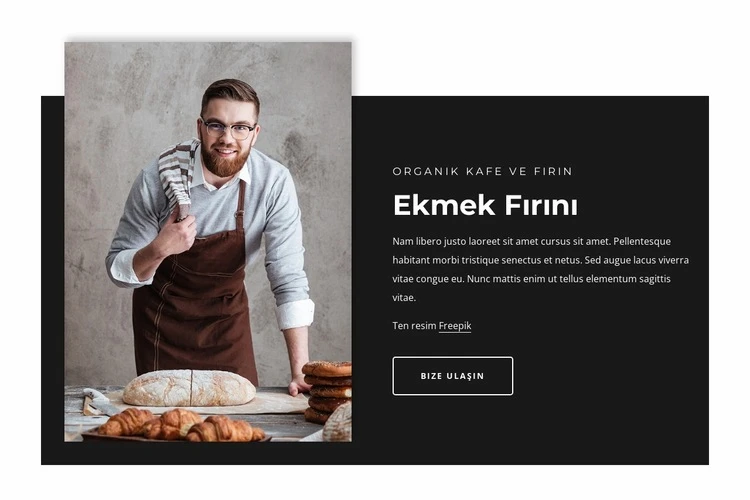Click the croissants in the photo
This screenshot has height=500, width=750.
[180, 425]
